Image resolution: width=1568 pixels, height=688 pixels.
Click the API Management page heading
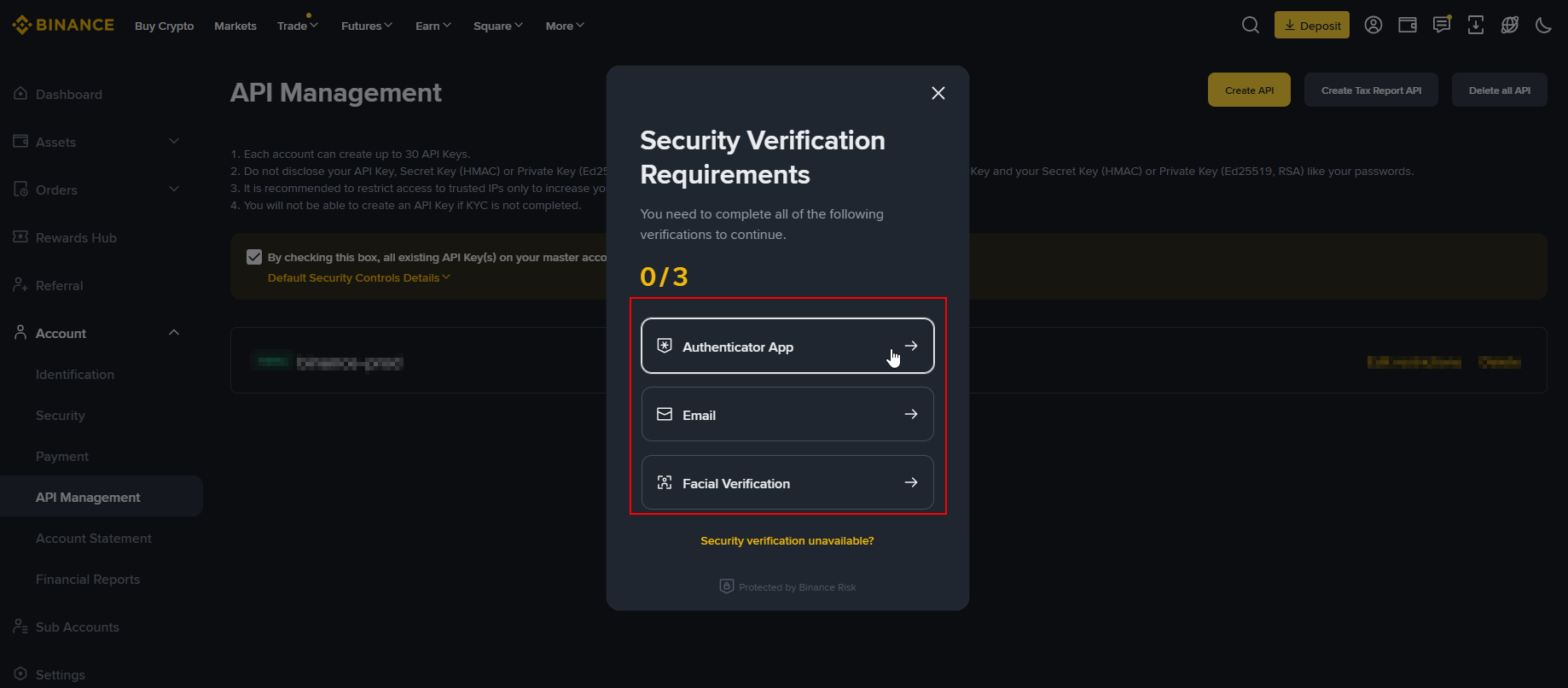pyautogui.click(x=336, y=92)
